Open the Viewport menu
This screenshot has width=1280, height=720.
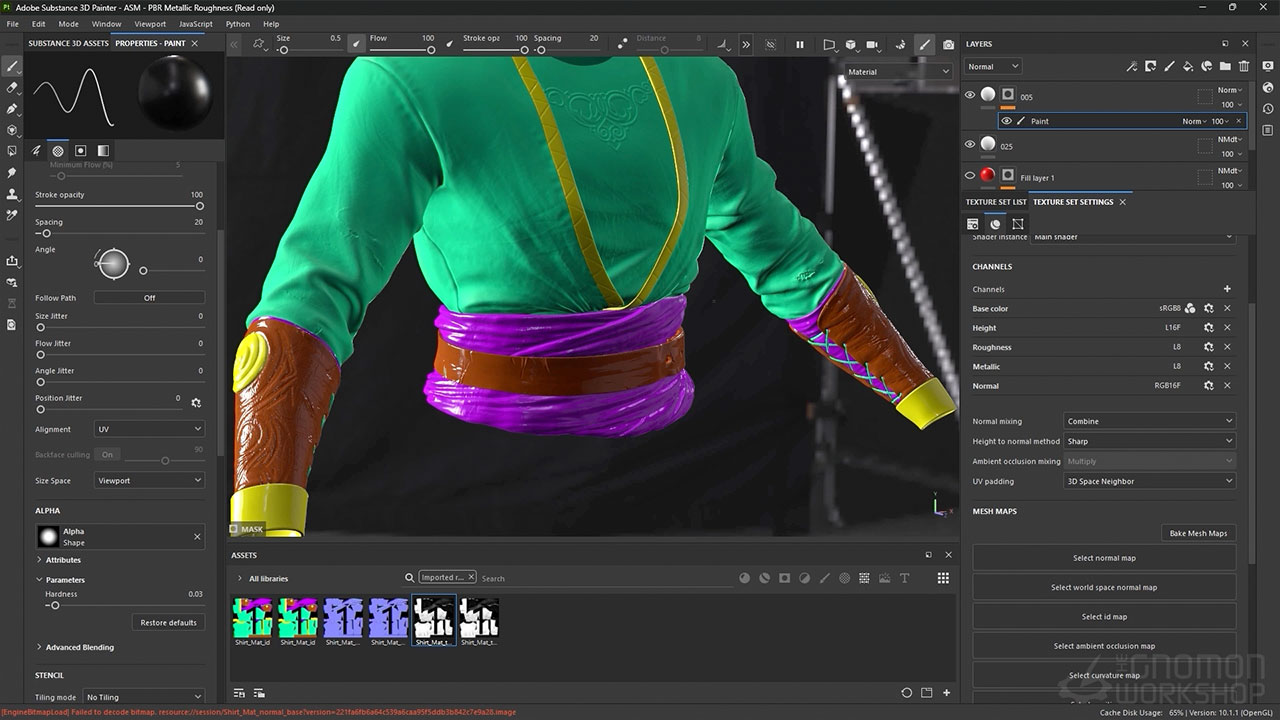tap(150, 24)
